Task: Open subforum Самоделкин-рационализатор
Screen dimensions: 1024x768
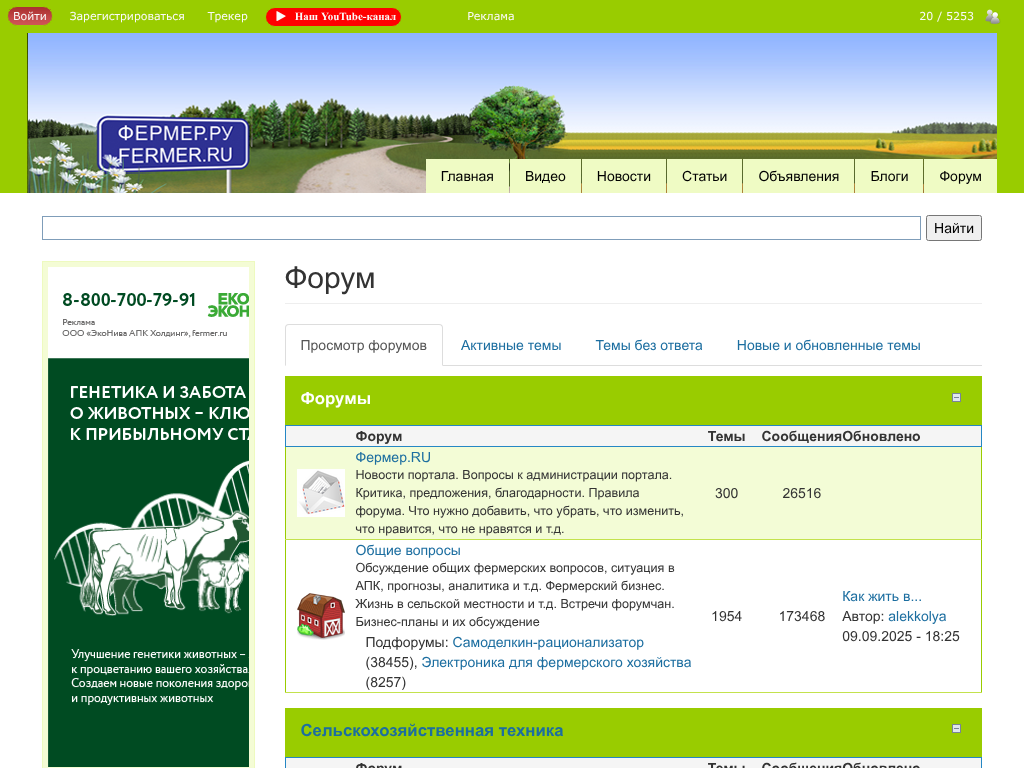Action: (548, 642)
